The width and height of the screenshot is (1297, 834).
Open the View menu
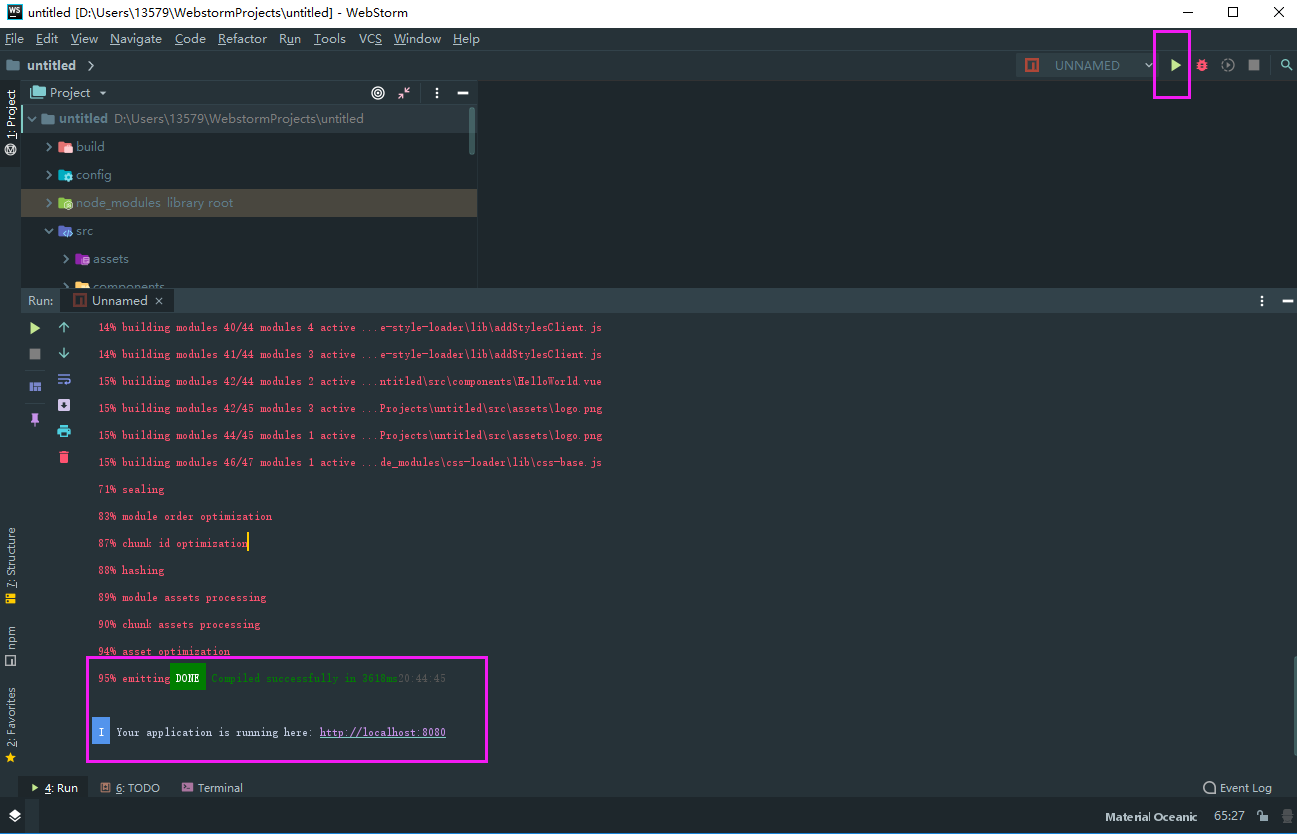click(x=84, y=39)
